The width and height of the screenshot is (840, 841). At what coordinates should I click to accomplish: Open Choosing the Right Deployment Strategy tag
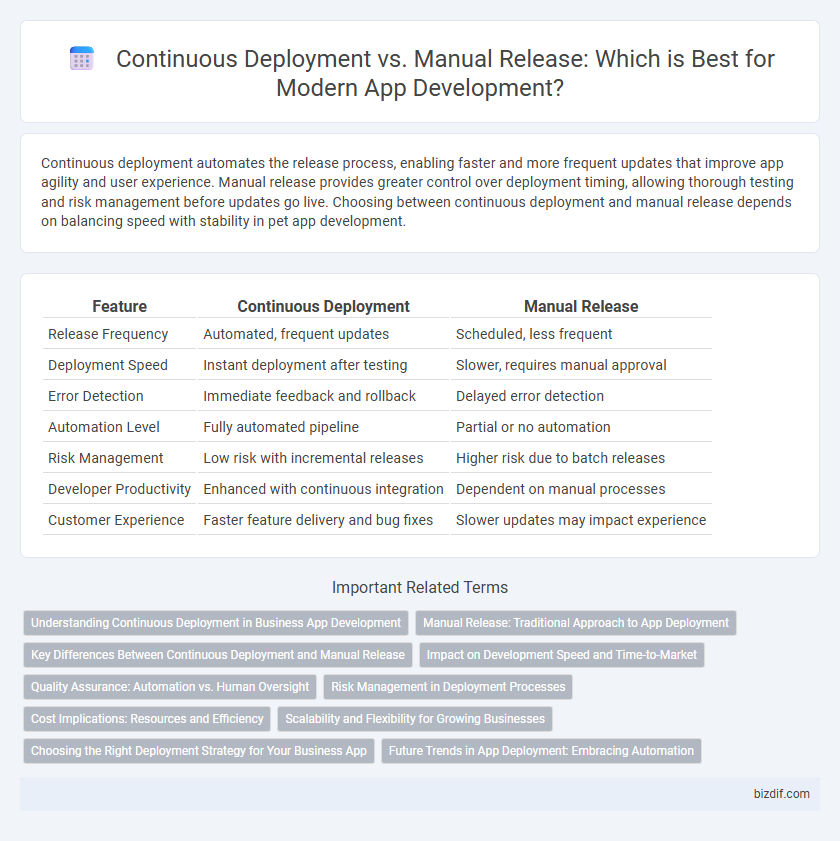point(198,751)
